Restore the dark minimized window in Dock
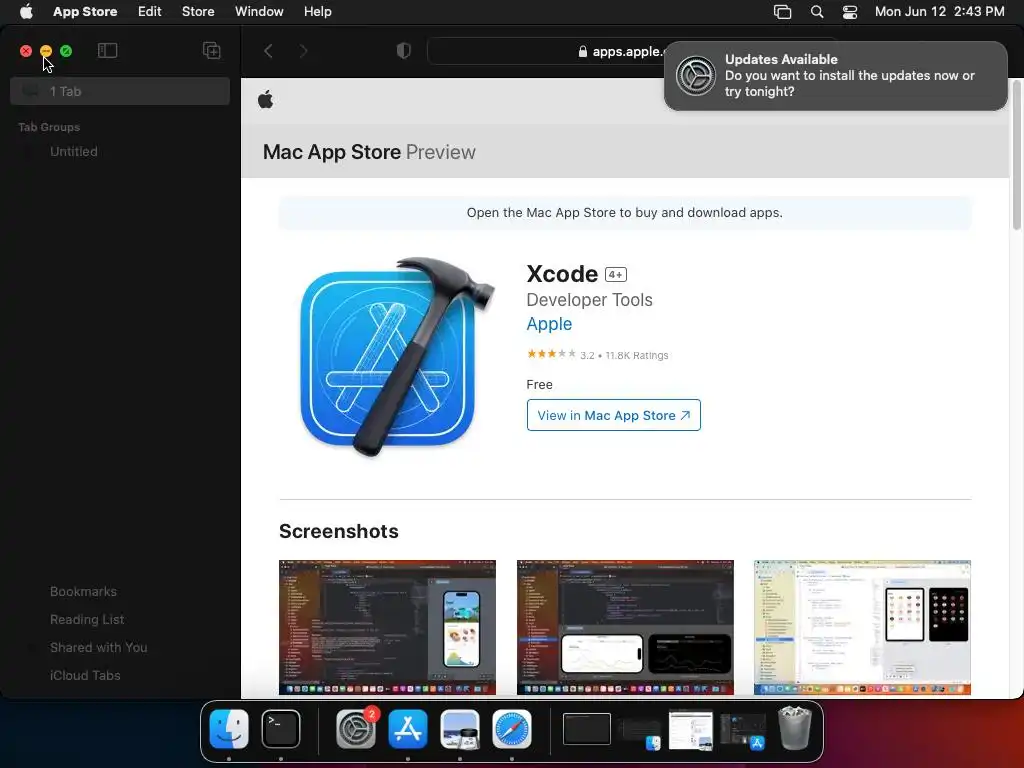 586,729
